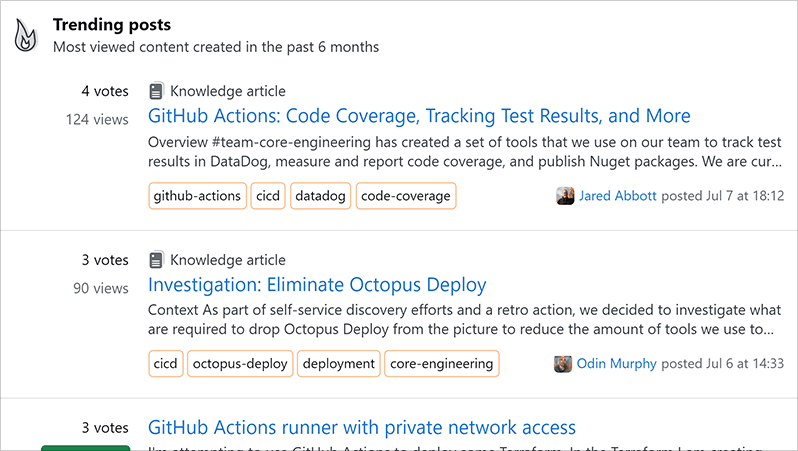The image size is (798, 451).
Task: Open the GitHub Actions: Code Coverage article
Action: 419,116
